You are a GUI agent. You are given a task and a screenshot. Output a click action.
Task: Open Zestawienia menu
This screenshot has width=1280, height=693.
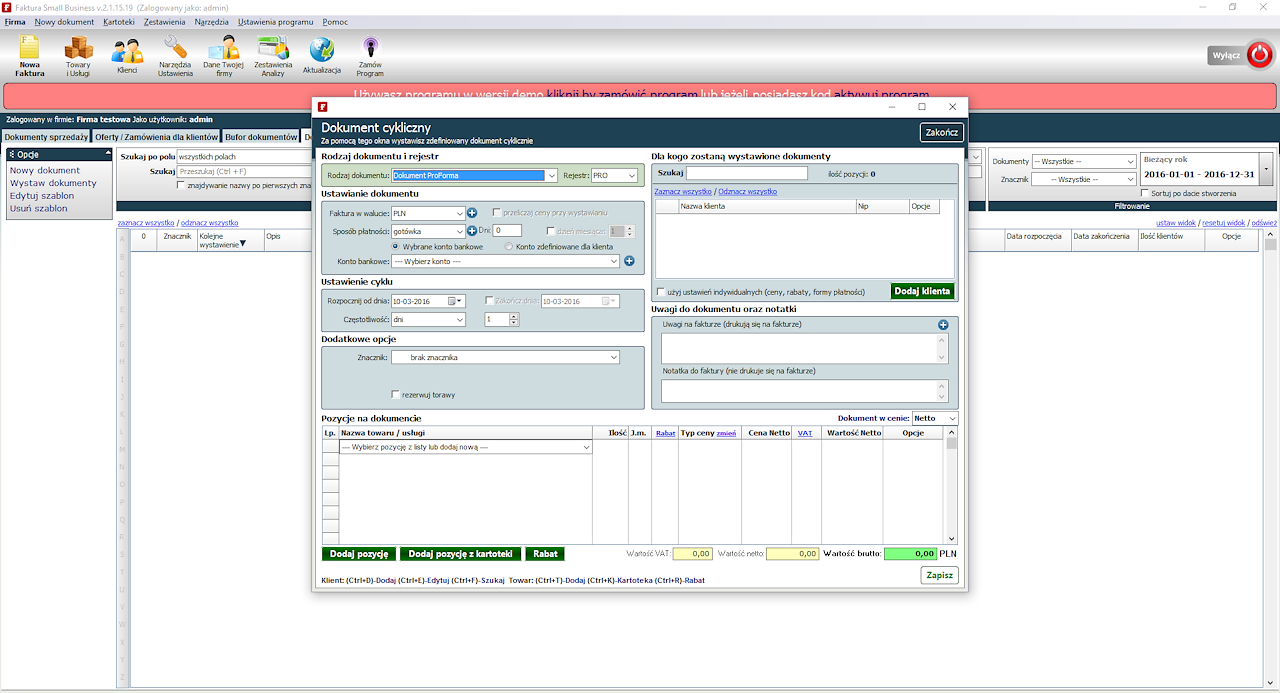tap(165, 21)
